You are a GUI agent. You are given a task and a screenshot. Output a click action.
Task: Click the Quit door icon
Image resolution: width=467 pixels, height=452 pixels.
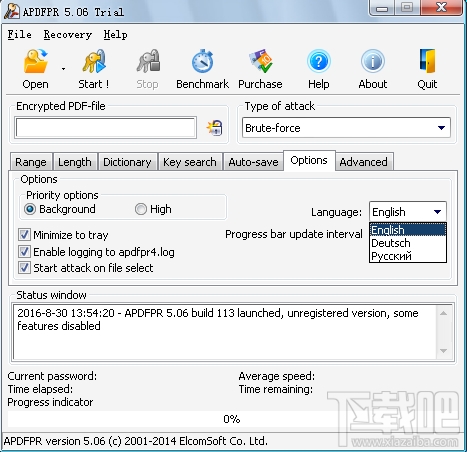pos(427,61)
